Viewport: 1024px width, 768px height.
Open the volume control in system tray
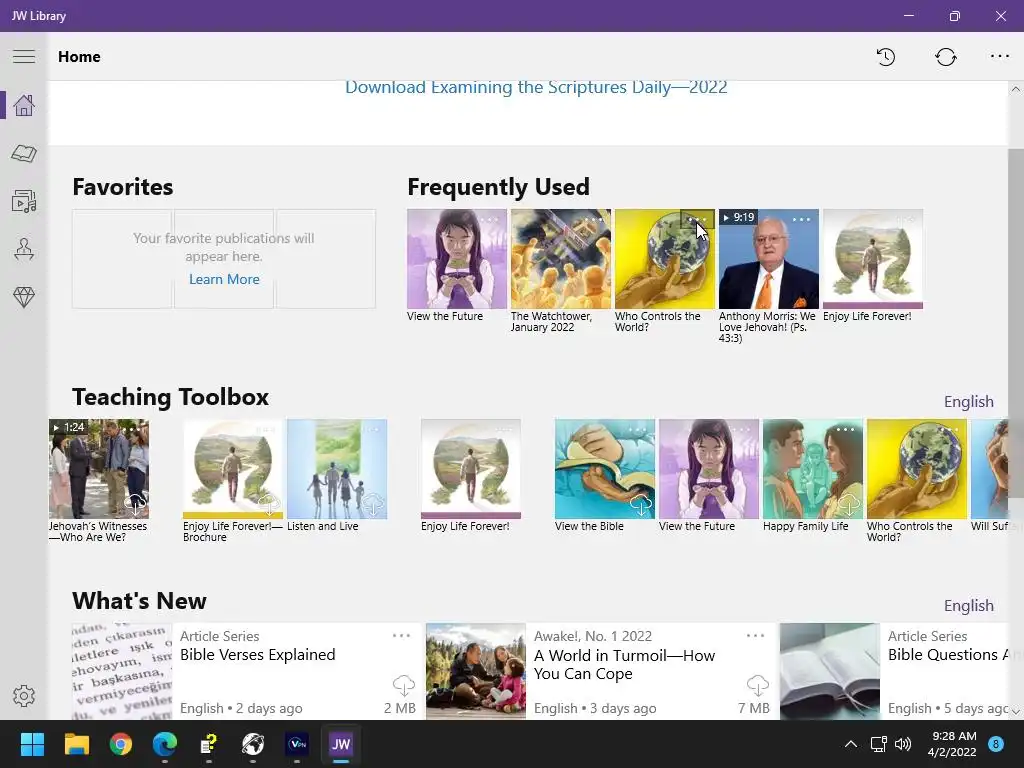pos(903,744)
